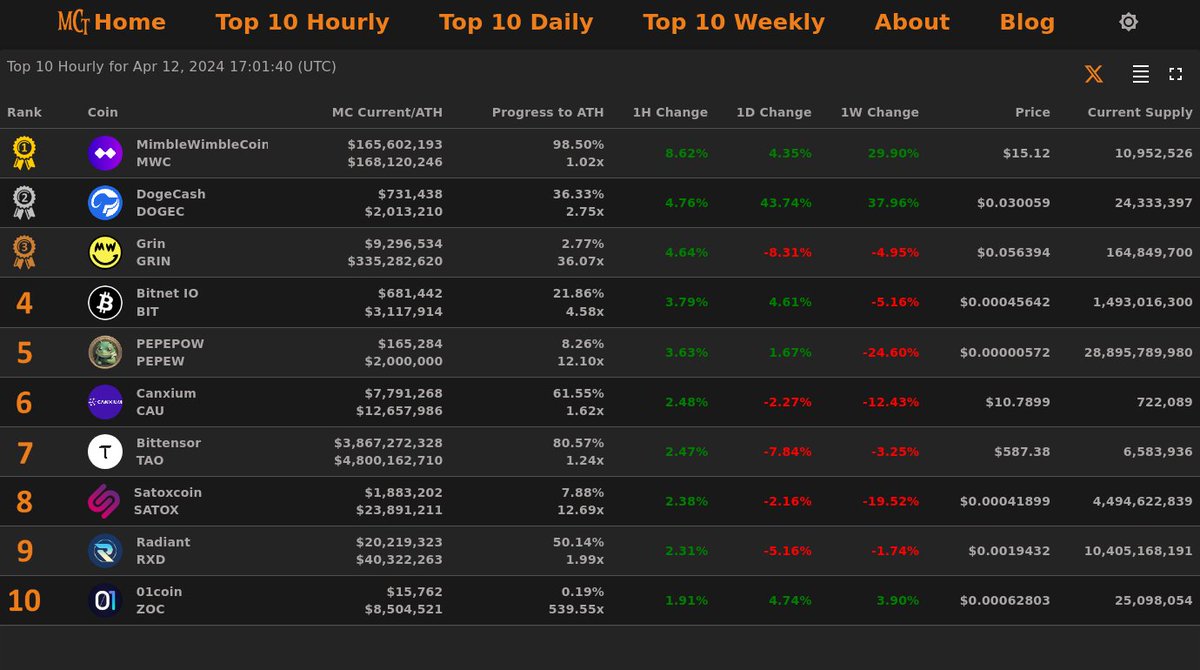
Task: Click the $0.030059 price value
Action: (x=1014, y=203)
